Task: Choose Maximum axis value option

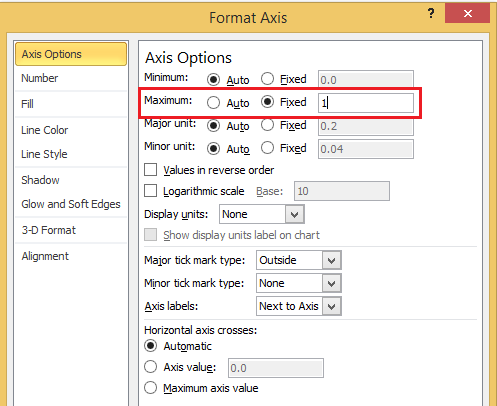Action: pos(151,388)
